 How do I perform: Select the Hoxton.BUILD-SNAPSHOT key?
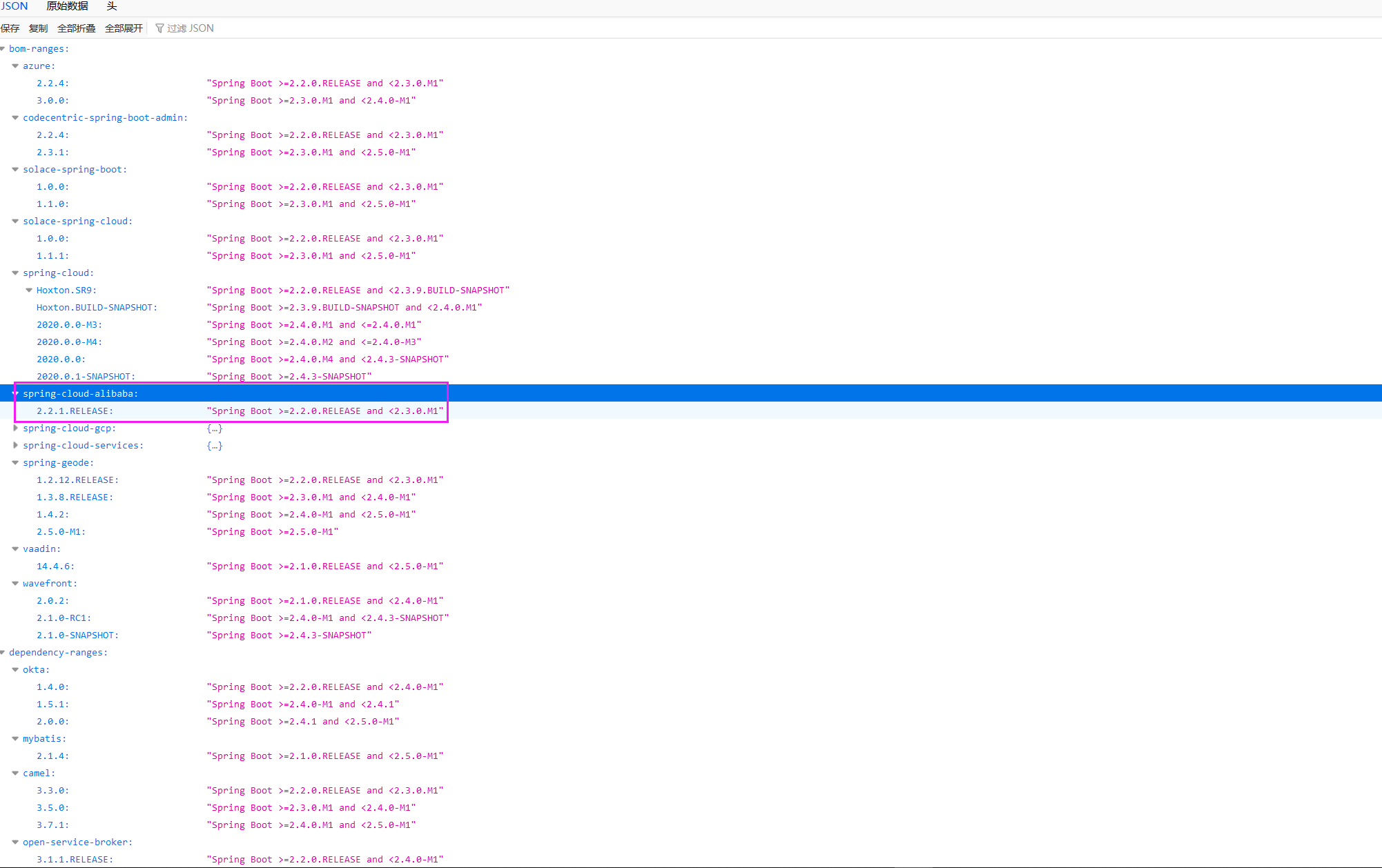[97, 308]
